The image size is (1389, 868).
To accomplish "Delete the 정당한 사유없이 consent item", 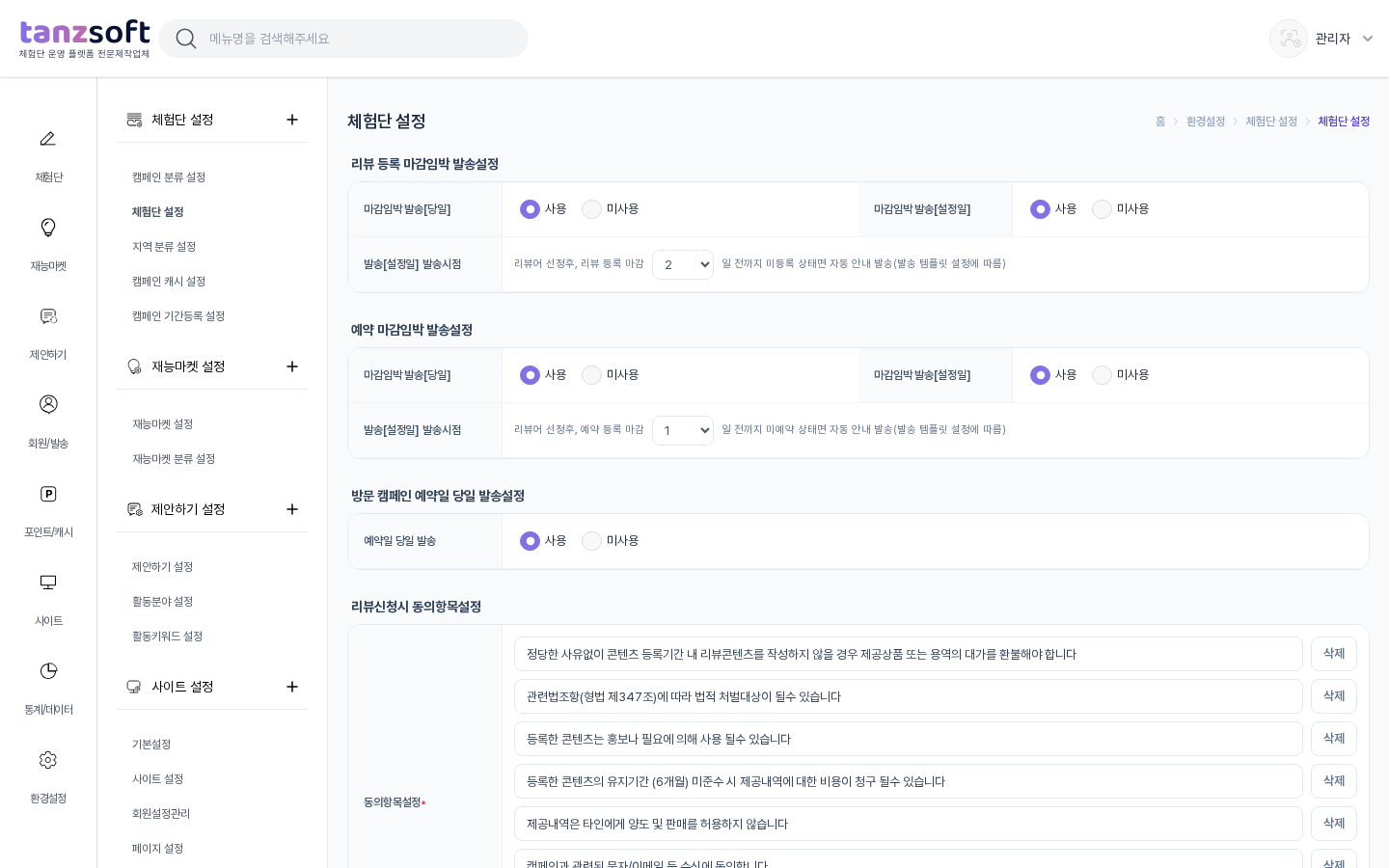I will [x=1334, y=654].
